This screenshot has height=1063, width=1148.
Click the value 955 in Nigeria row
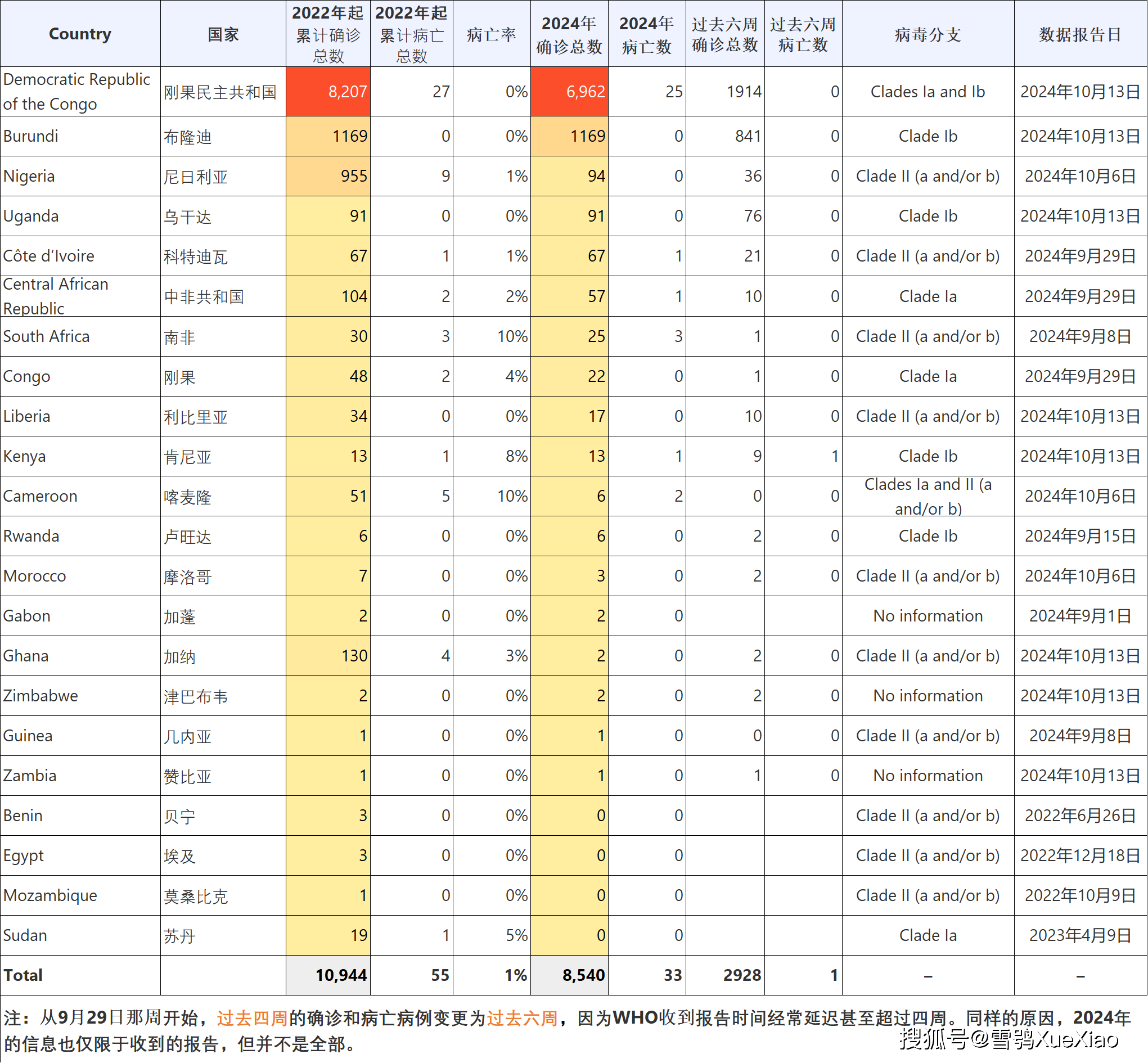coord(328,176)
